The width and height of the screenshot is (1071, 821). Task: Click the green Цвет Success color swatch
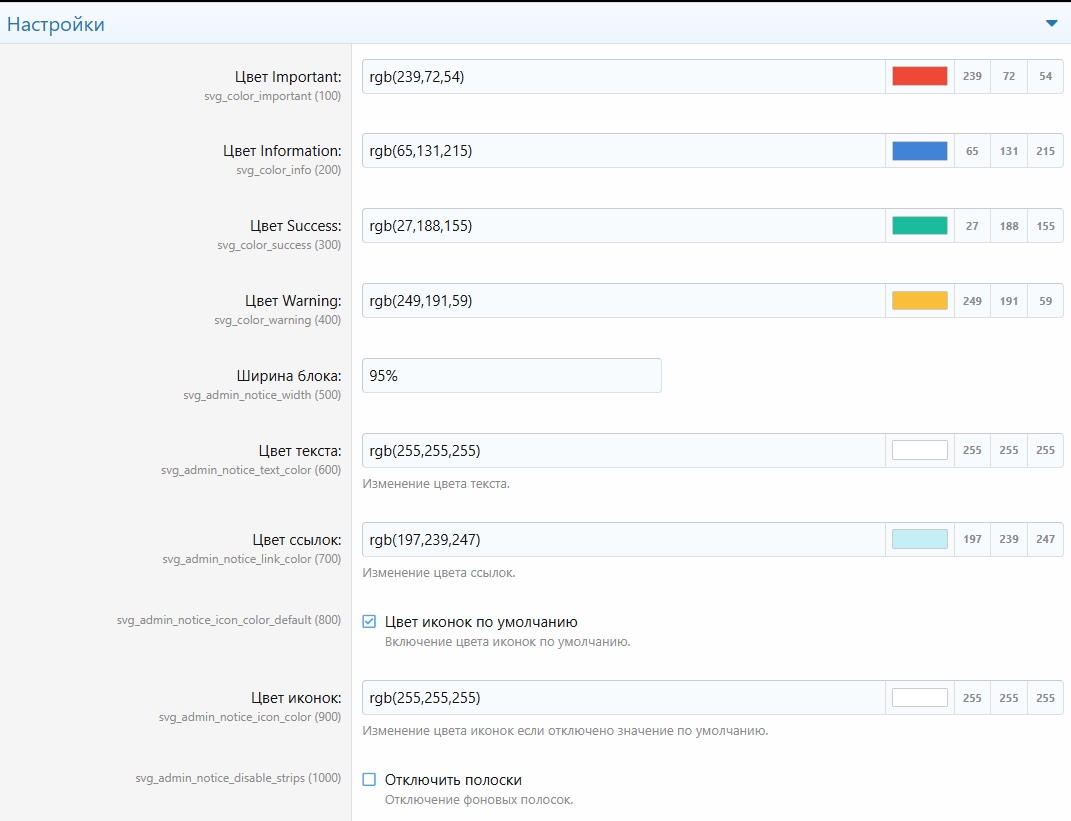pyautogui.click(x=919, y=226)
